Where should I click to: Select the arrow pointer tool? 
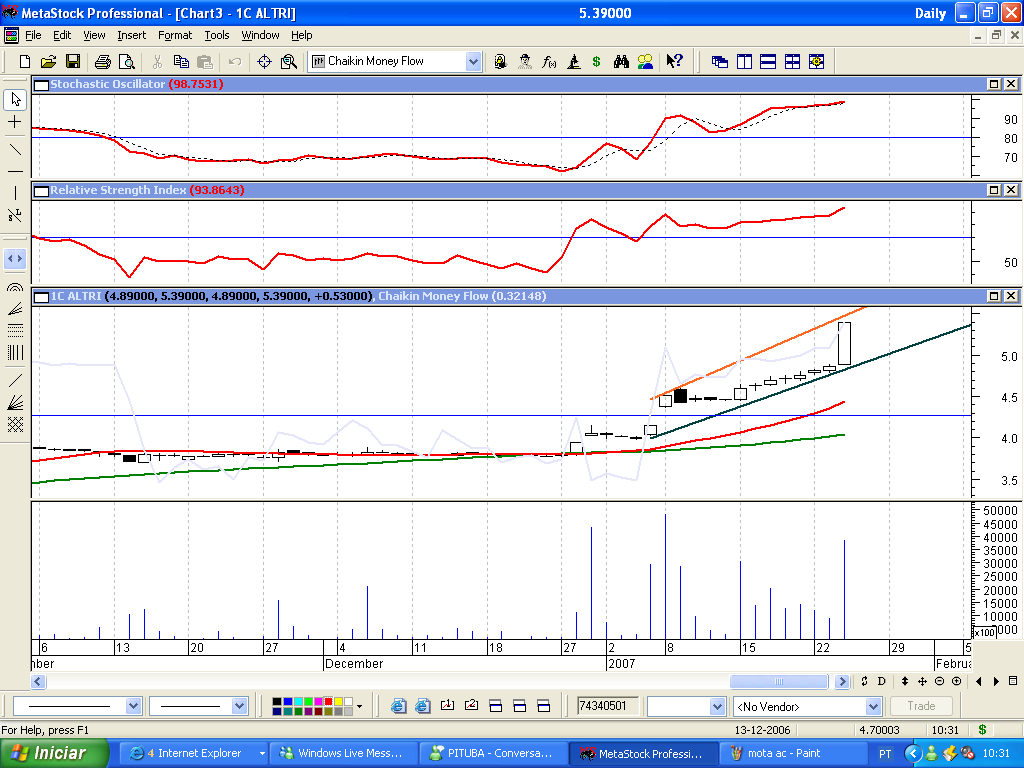pos(15,99)
